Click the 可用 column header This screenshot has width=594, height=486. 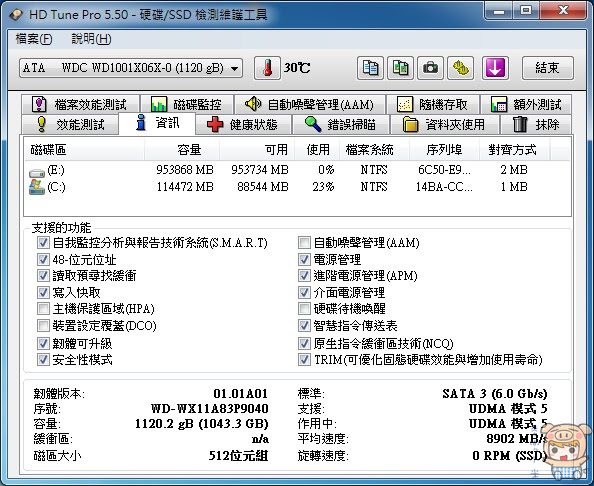(257, 150)
